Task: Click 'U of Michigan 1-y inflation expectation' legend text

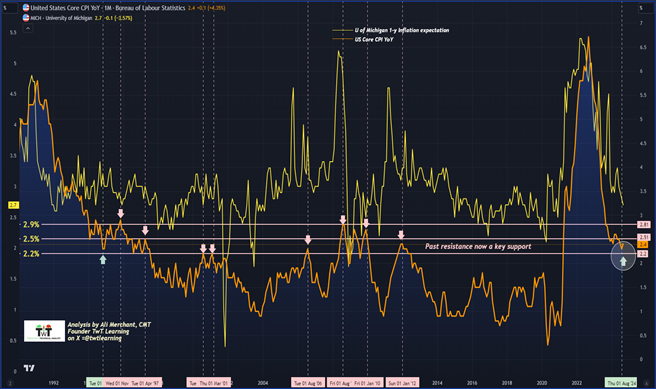Action: coord(402,30)
